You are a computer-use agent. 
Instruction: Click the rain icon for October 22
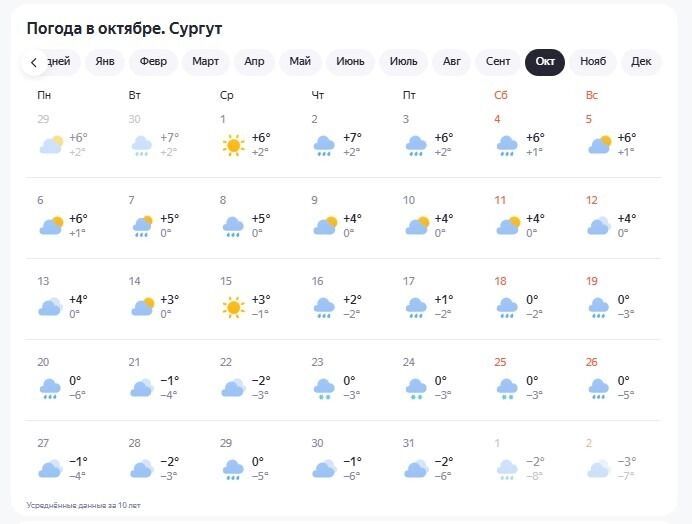pos(233,388)
